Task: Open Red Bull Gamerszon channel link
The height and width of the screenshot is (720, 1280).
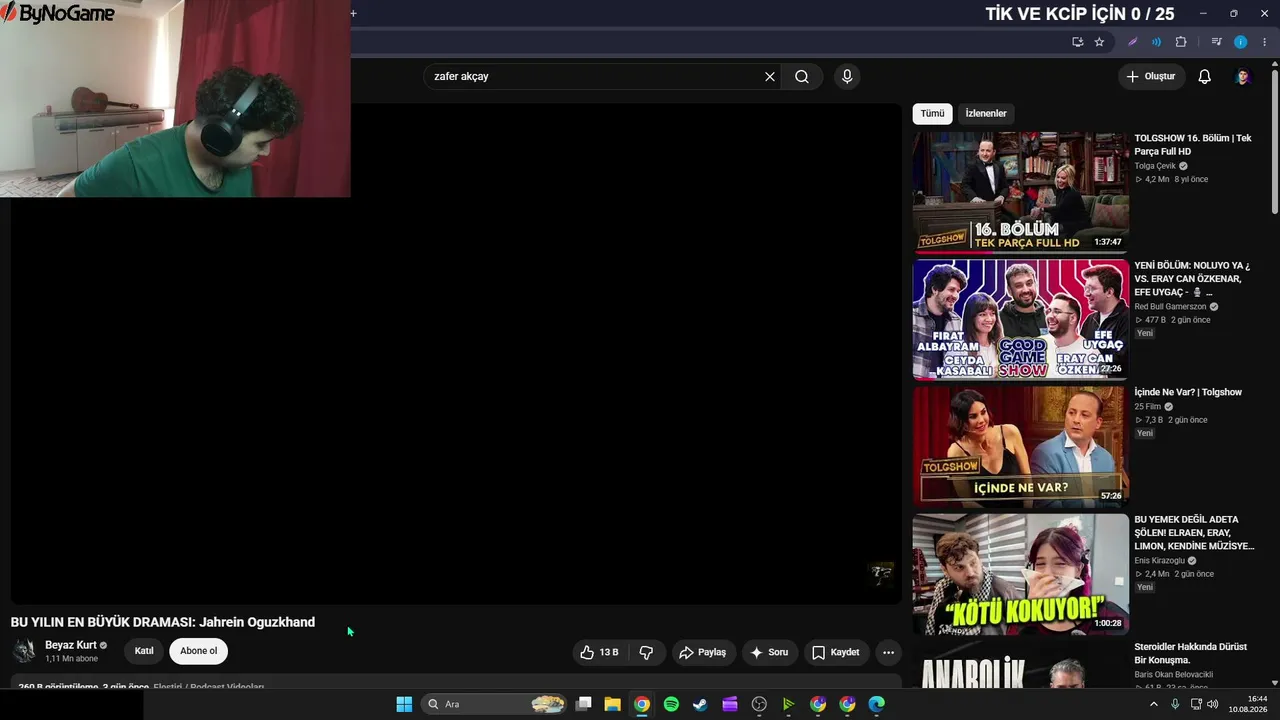Action: 1170,307
